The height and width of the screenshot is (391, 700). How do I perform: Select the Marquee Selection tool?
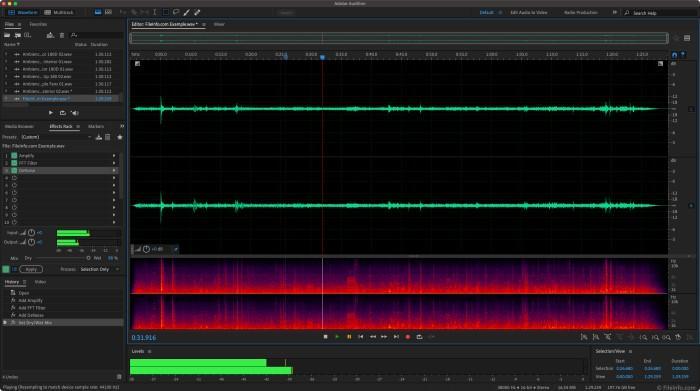tap(165, 12)
